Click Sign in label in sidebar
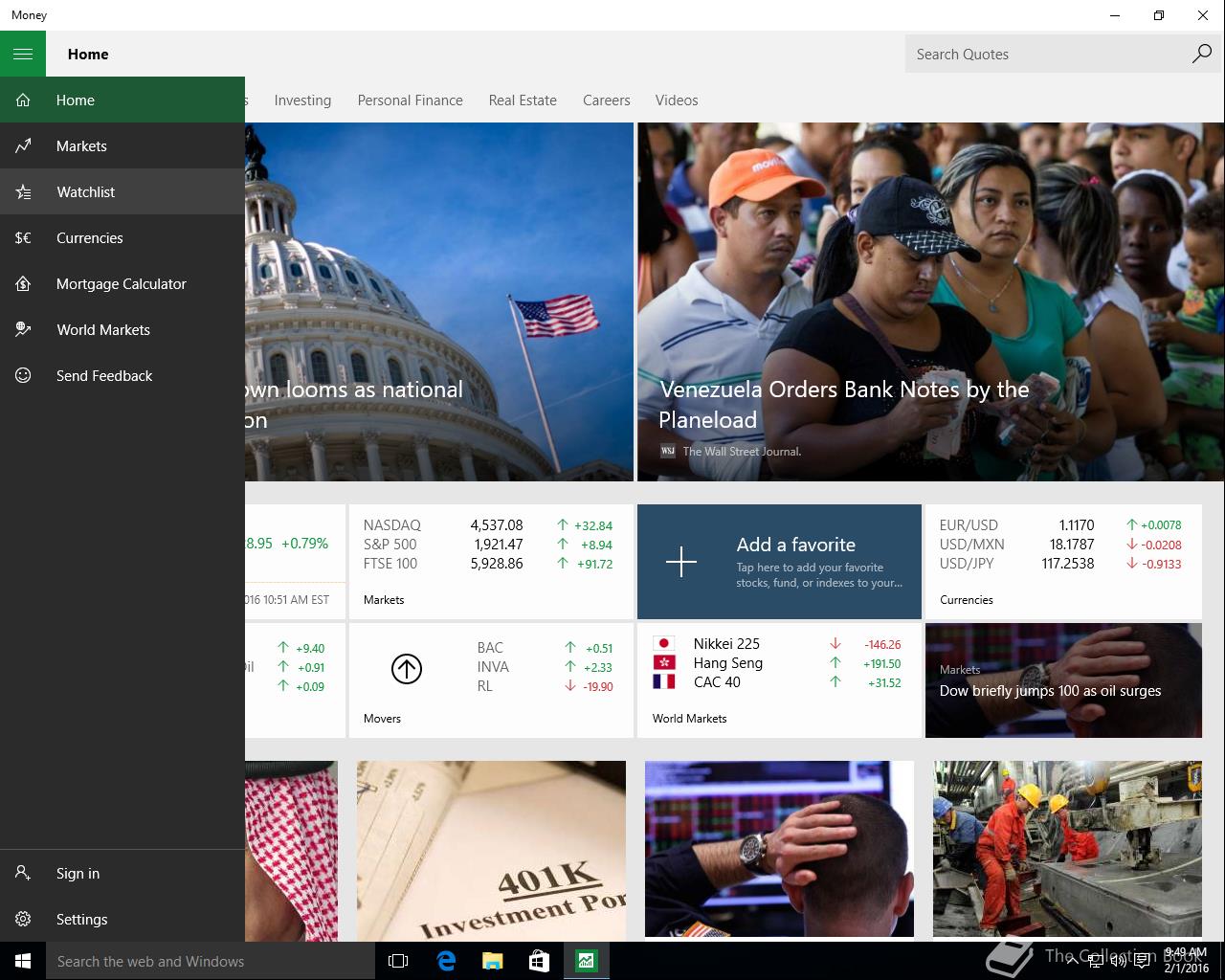 pos(78,874)
